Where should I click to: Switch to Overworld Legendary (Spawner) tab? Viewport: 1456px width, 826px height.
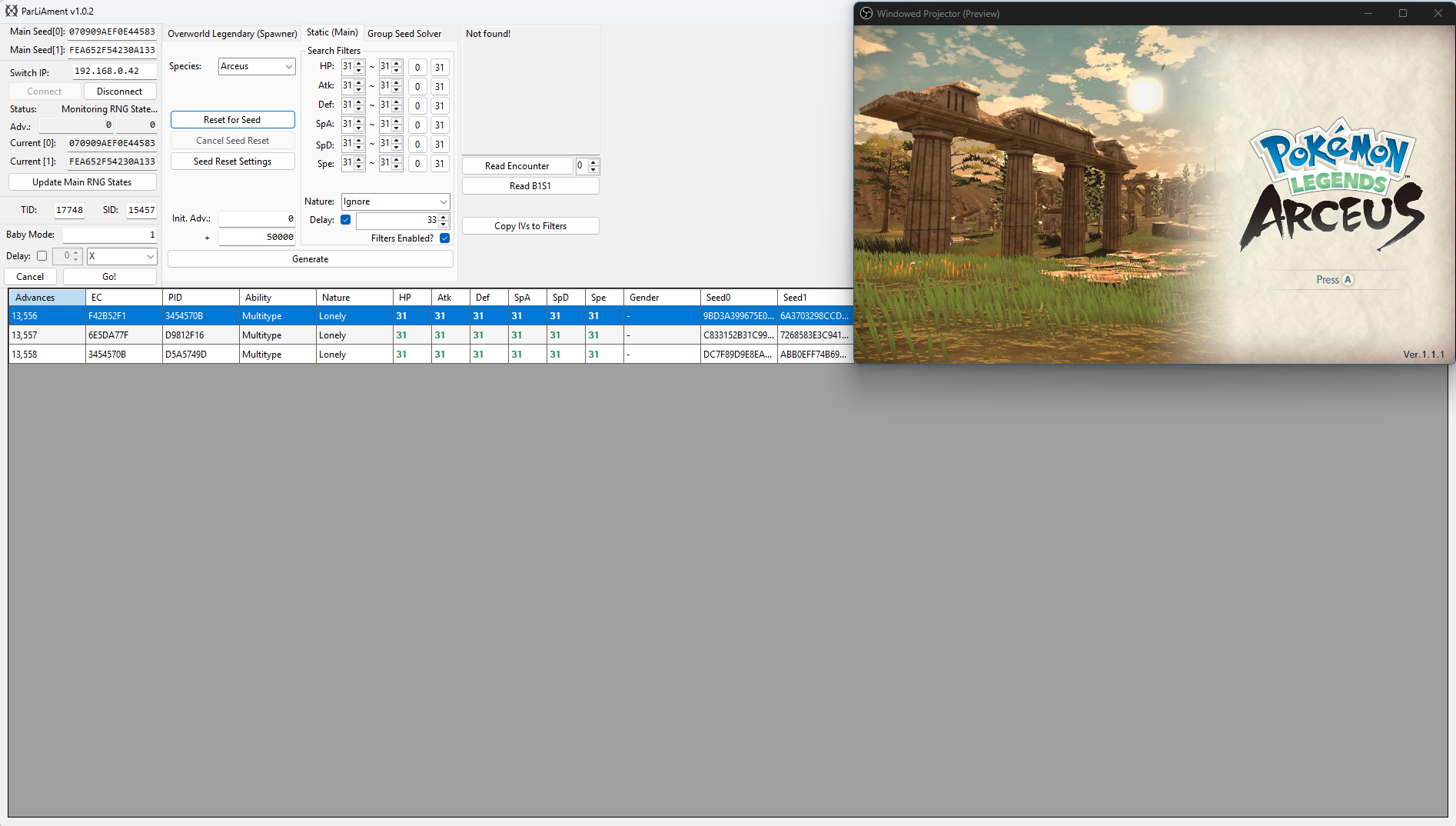point(232,34)
